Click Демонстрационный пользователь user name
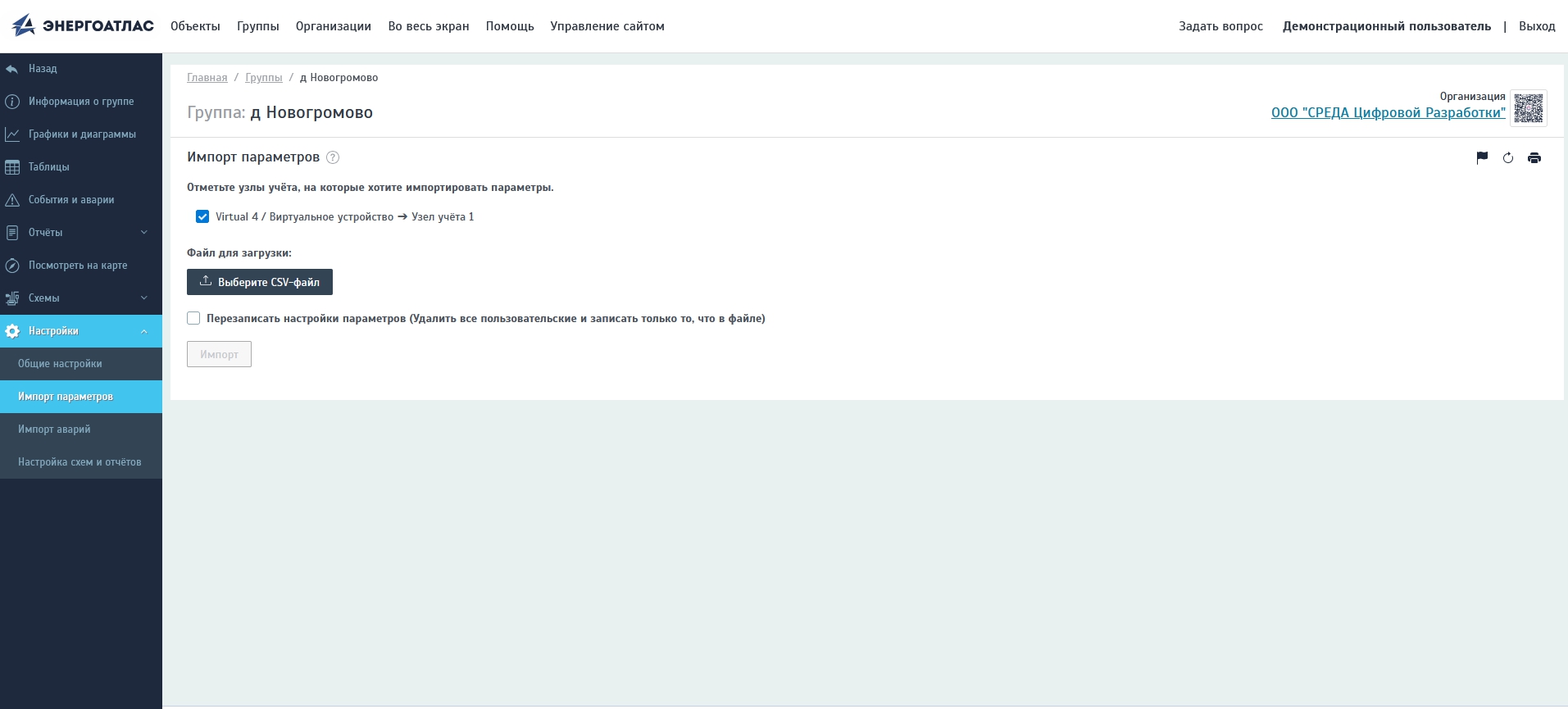This screenshot has height=709, width=1568. [1387, 26]
